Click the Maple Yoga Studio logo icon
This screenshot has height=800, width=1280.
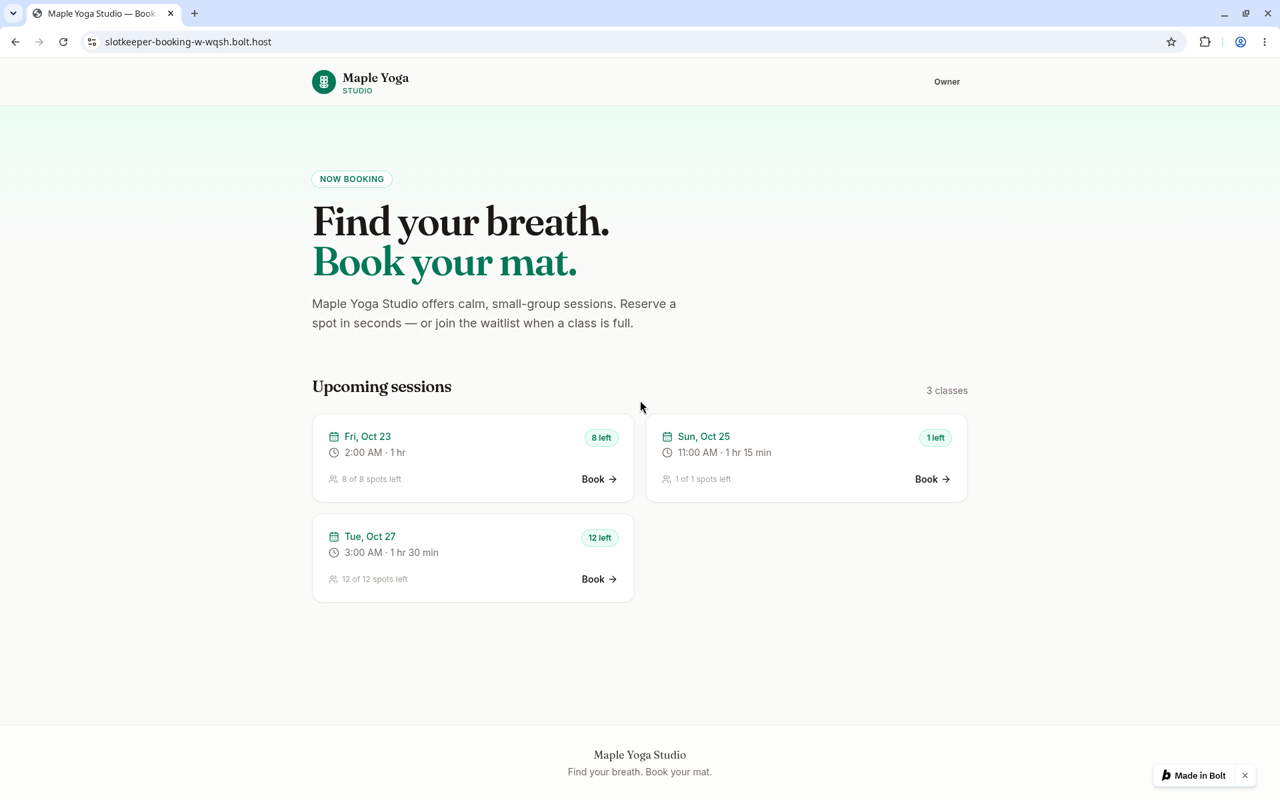pos(323,82)
